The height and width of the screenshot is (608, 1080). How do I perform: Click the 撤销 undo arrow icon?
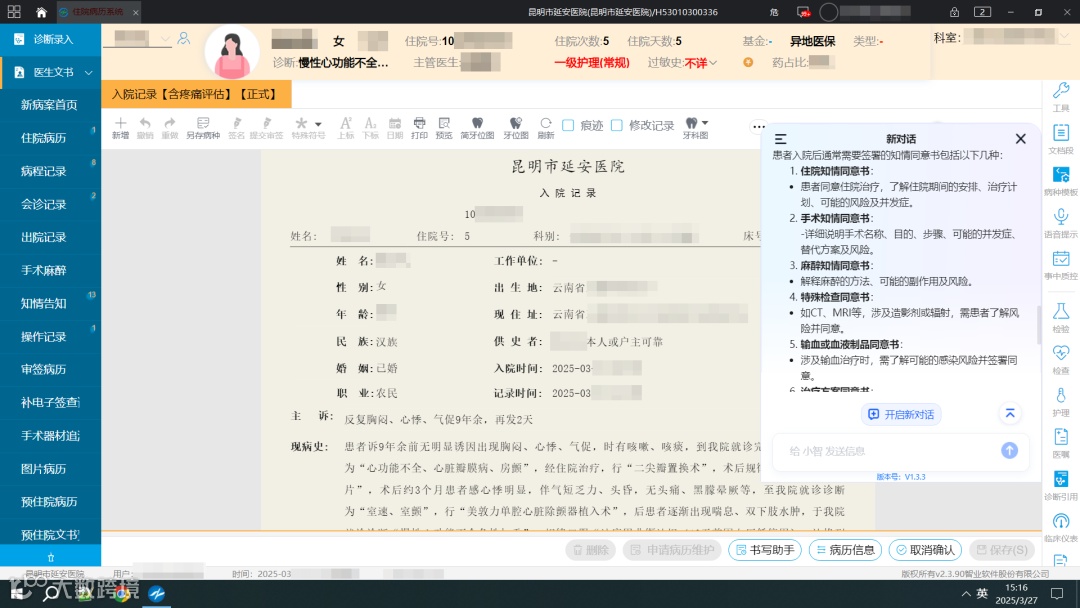coord(145,123)
